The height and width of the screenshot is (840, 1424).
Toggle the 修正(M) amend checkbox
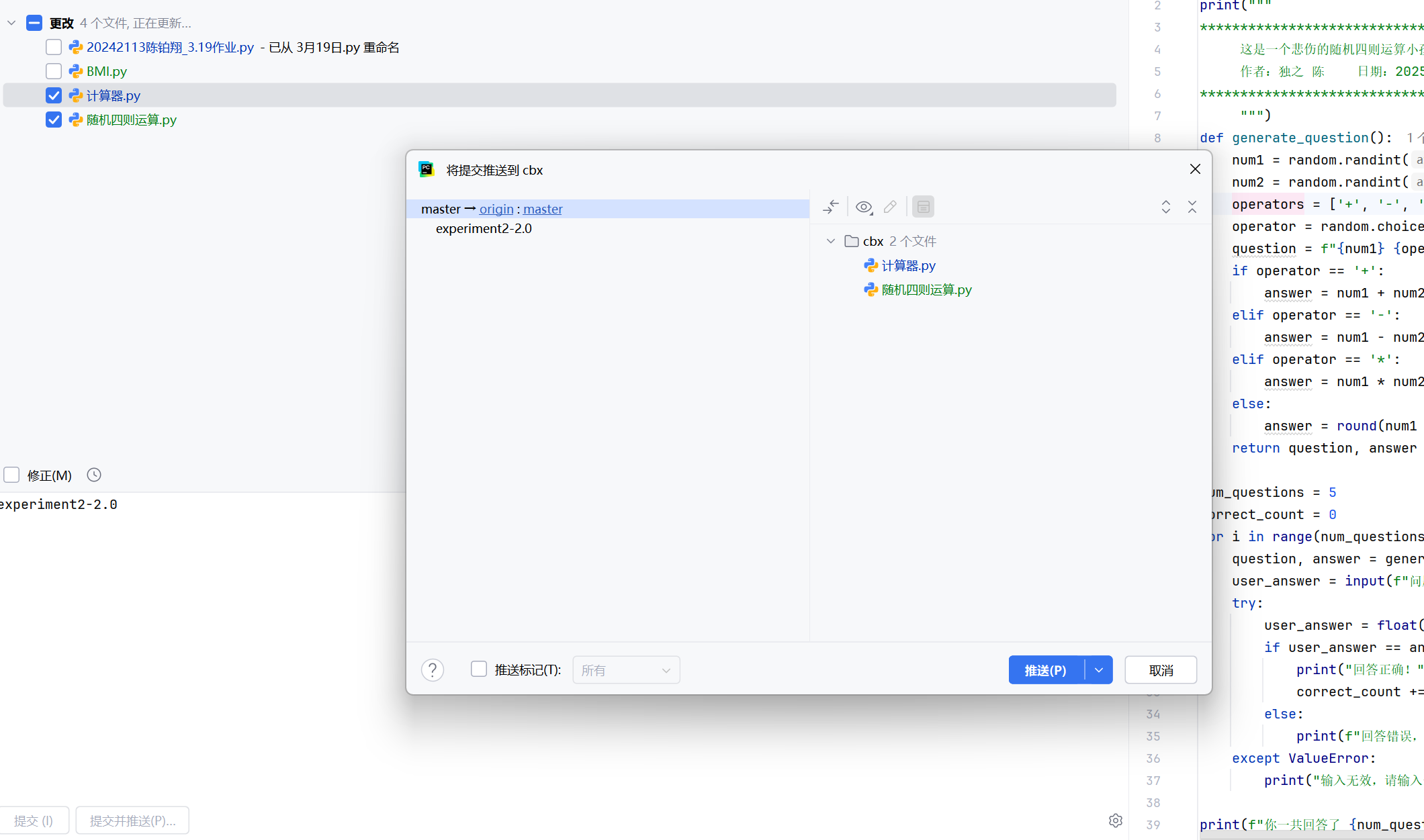tap(11, 475)
